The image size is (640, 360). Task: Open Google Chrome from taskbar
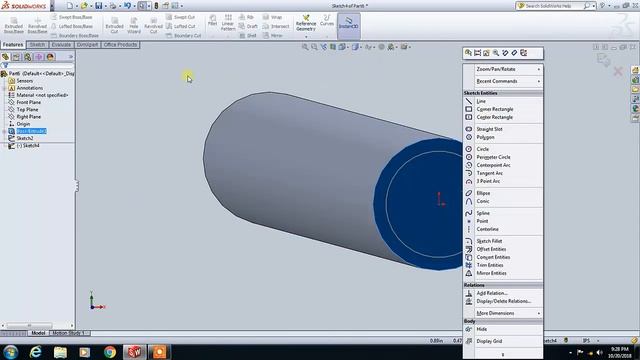[x=109, y=352]
